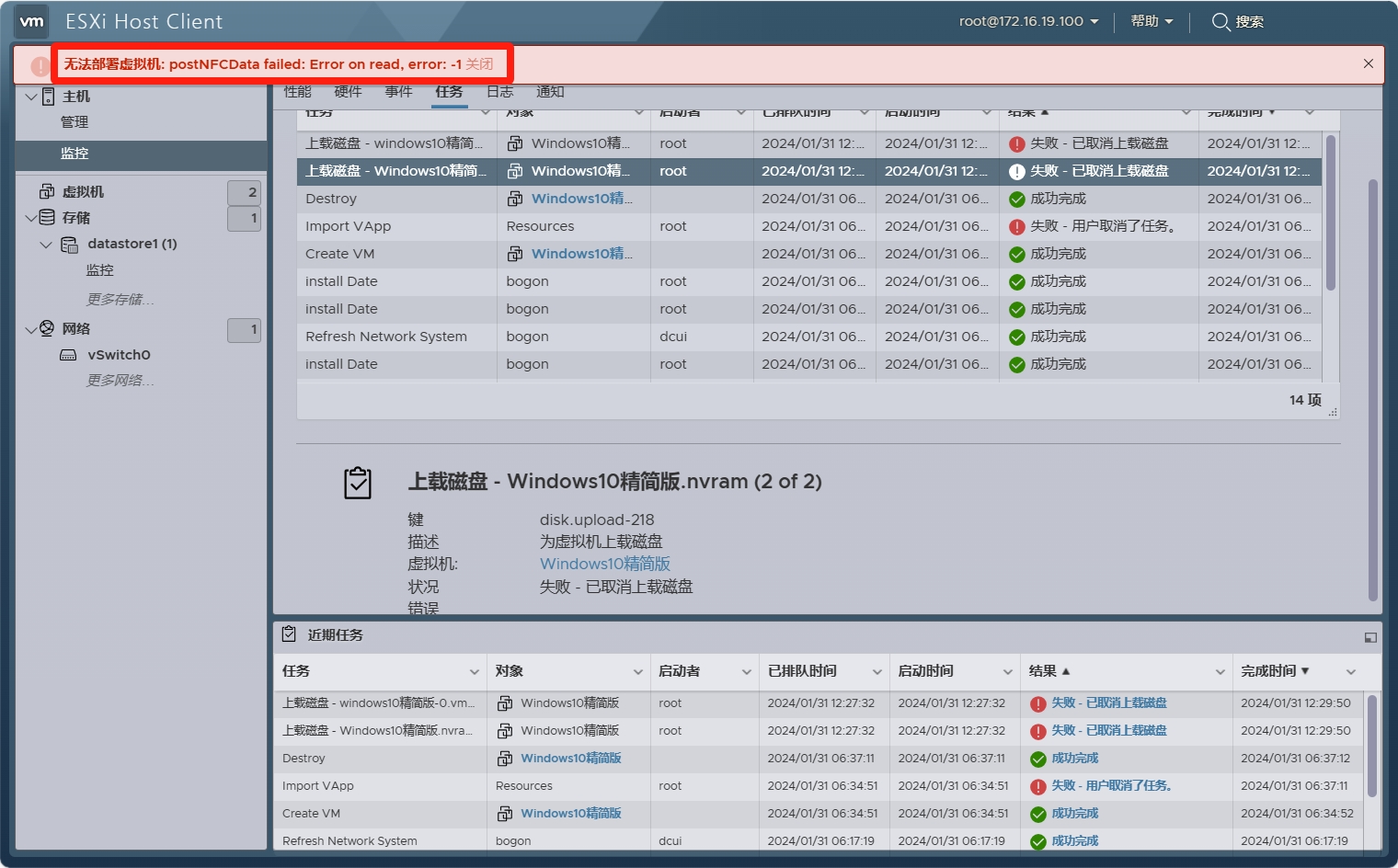This screenshot has width=1398, height=868.
Task: Click the search magnifier icon
Action: pyautogui.click(x=1220, y=21)
